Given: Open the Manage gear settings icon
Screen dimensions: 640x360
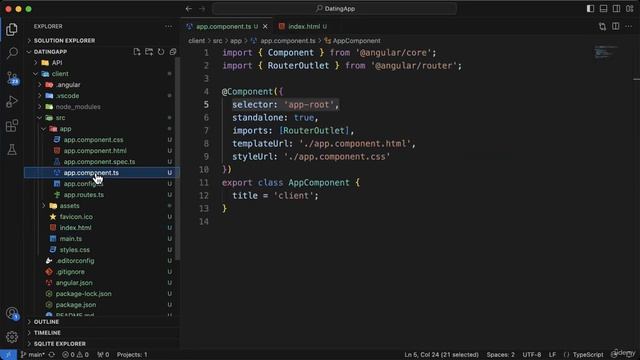Looking at the screenshot, I should (x=12, y=337).
